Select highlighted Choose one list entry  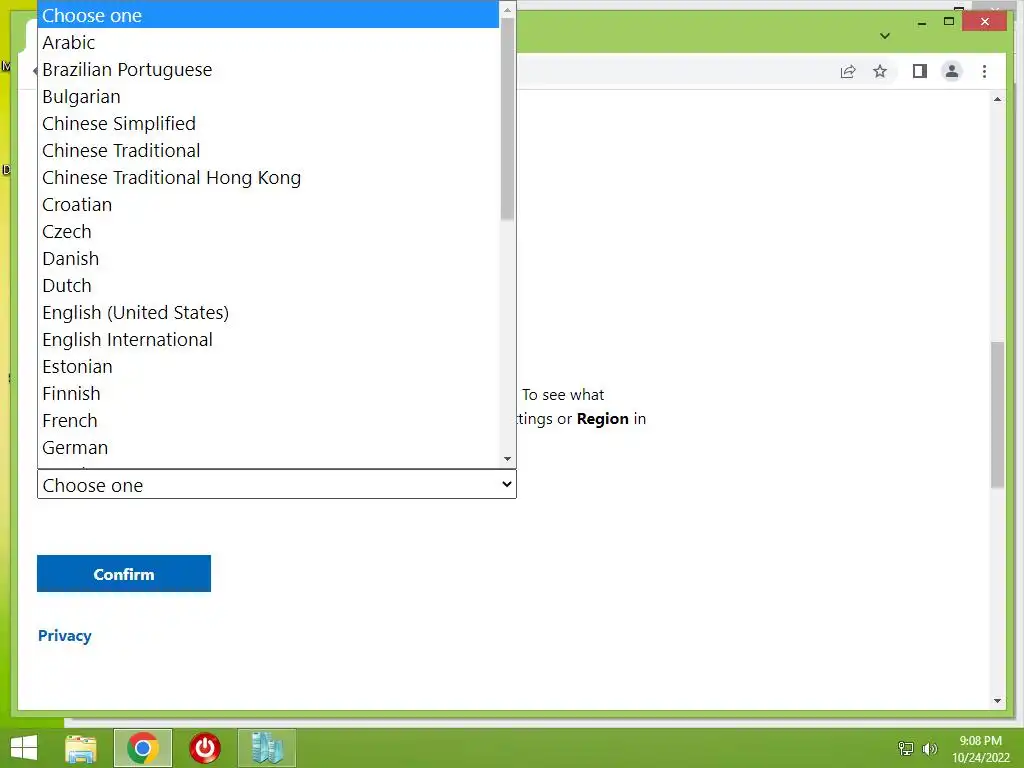tap(268, 15)
